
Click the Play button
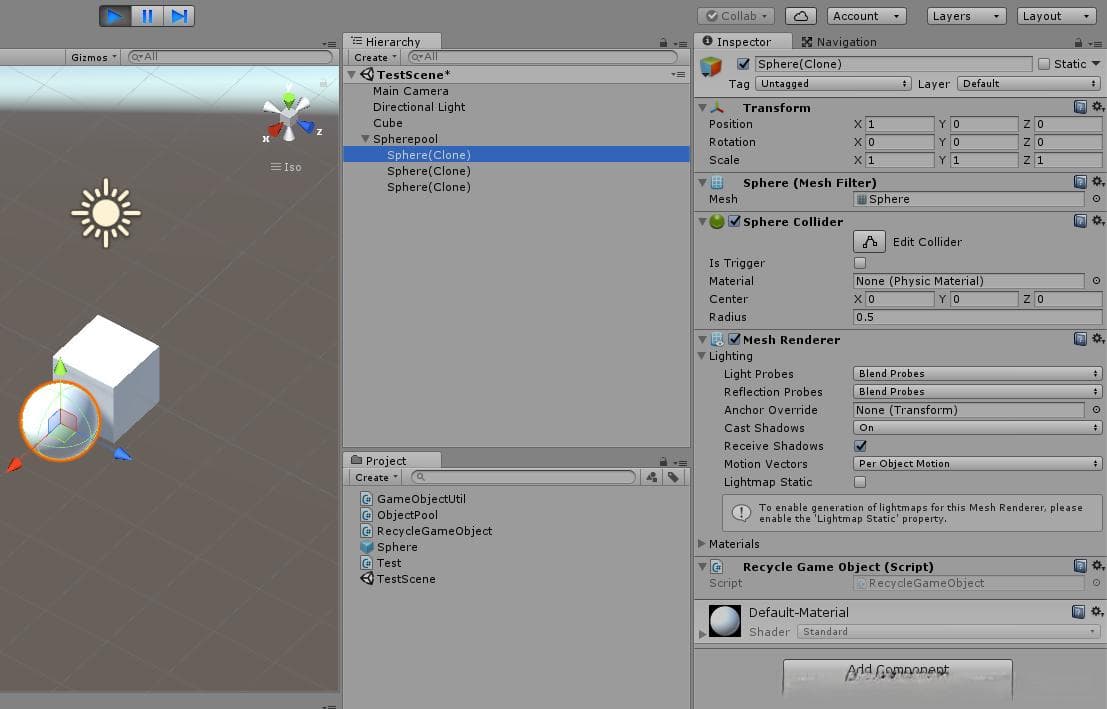click(x=114, y=16)
